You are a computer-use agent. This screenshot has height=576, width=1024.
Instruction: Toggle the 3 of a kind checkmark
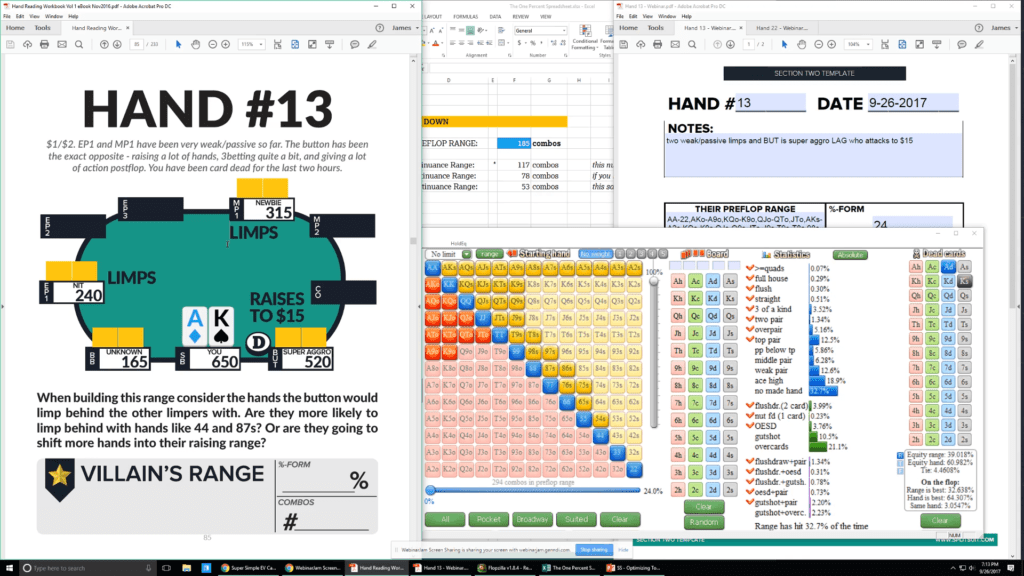(749, 309)
